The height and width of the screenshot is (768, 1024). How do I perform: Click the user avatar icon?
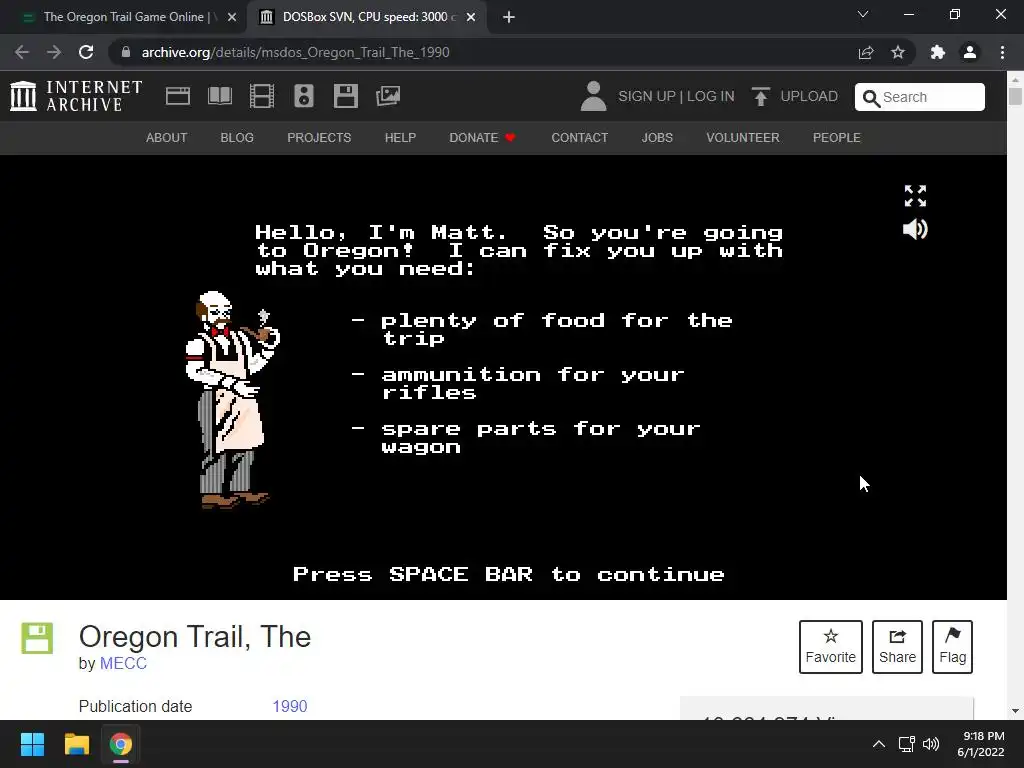tap(593, 96)
